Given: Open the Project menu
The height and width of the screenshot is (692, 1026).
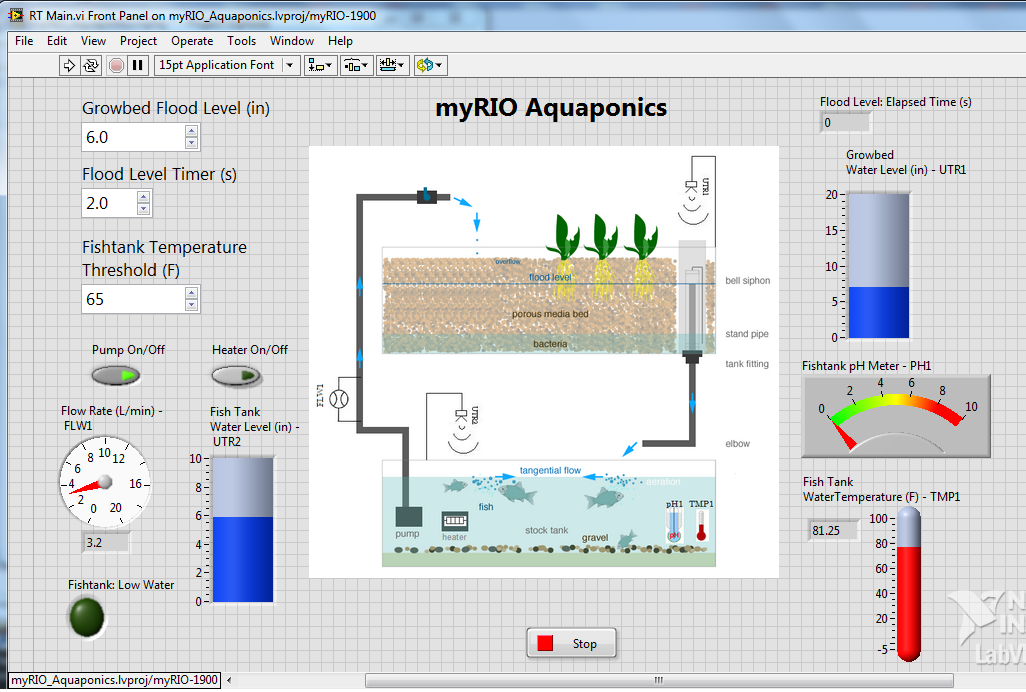Looking at the screenshot, I should tap(138, 41).
